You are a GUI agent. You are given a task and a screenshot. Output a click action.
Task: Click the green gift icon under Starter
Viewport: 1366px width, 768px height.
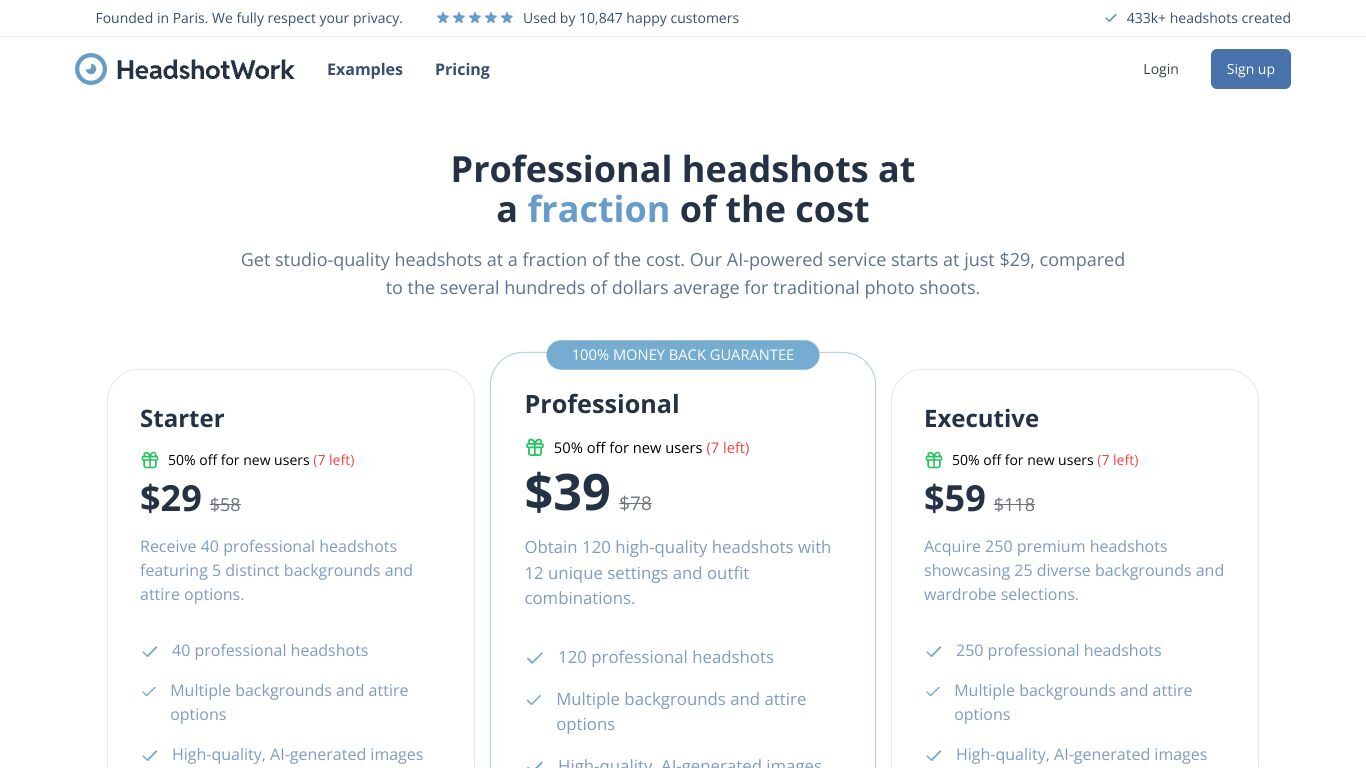point(150,460)
